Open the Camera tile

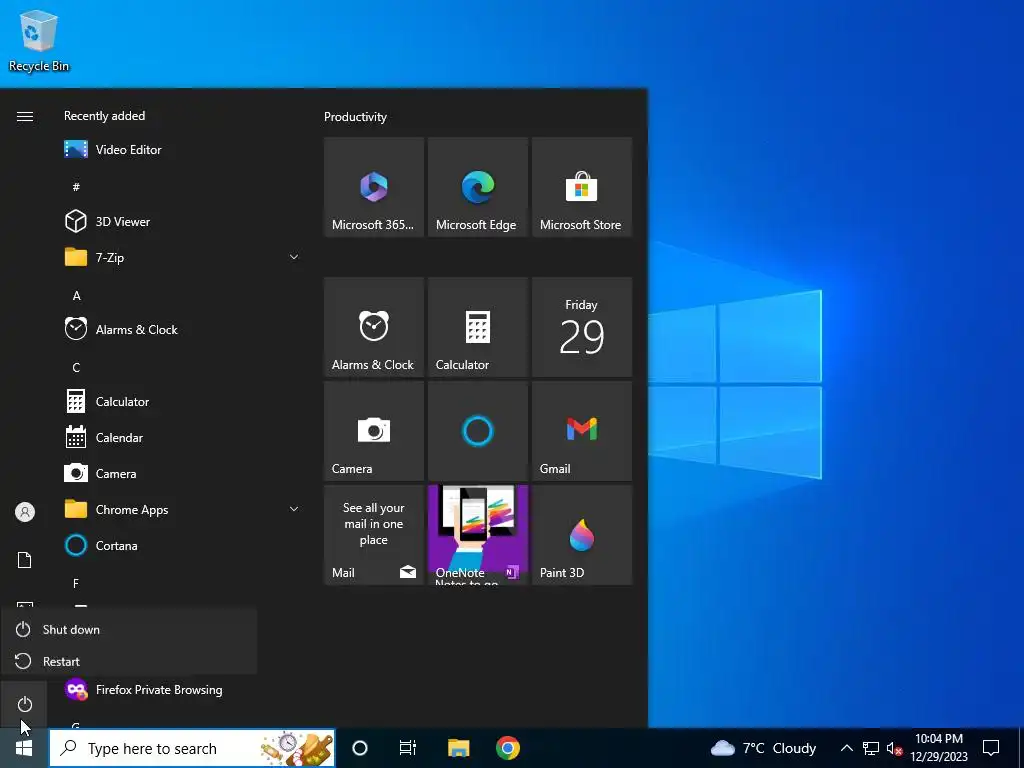click(374, 431)
